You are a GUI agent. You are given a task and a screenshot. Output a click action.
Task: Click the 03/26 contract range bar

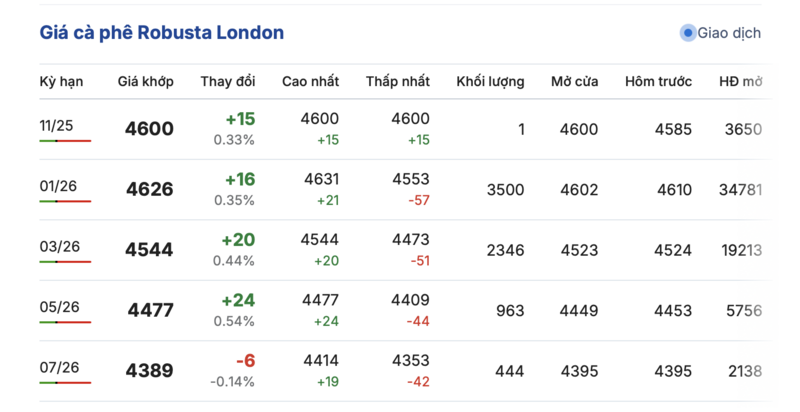(65, 262)
